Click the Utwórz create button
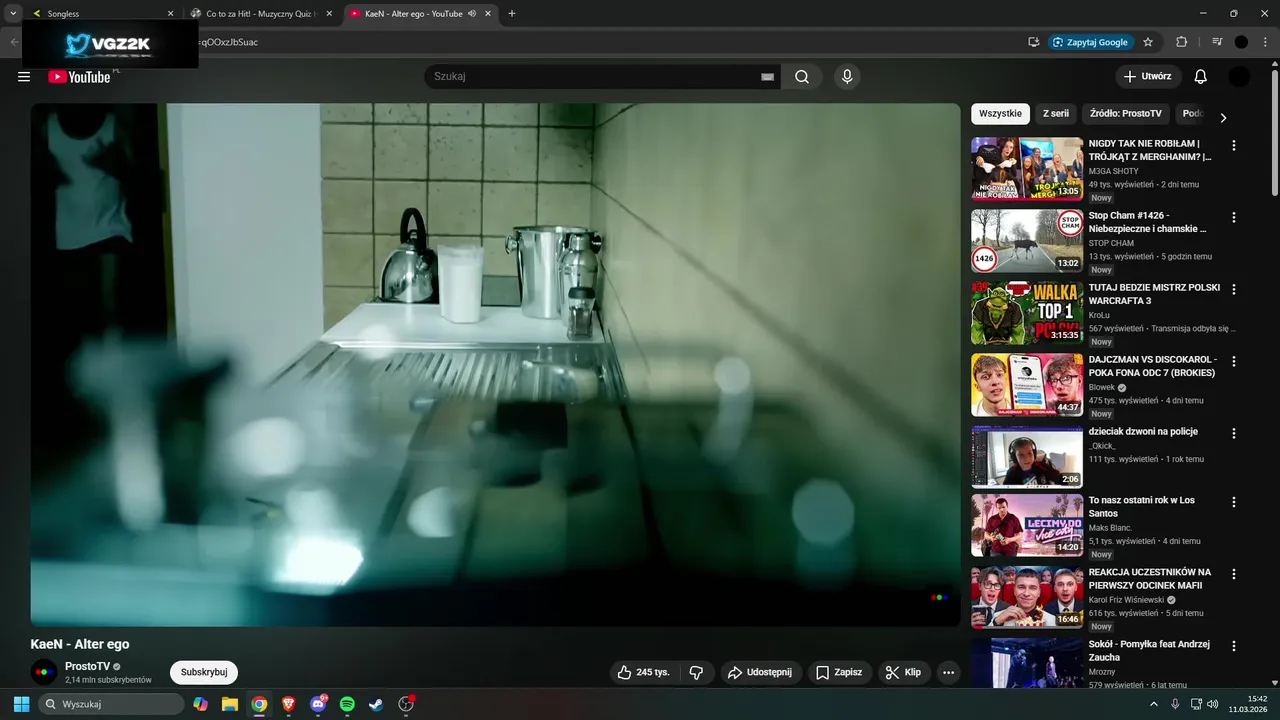 1148,77
